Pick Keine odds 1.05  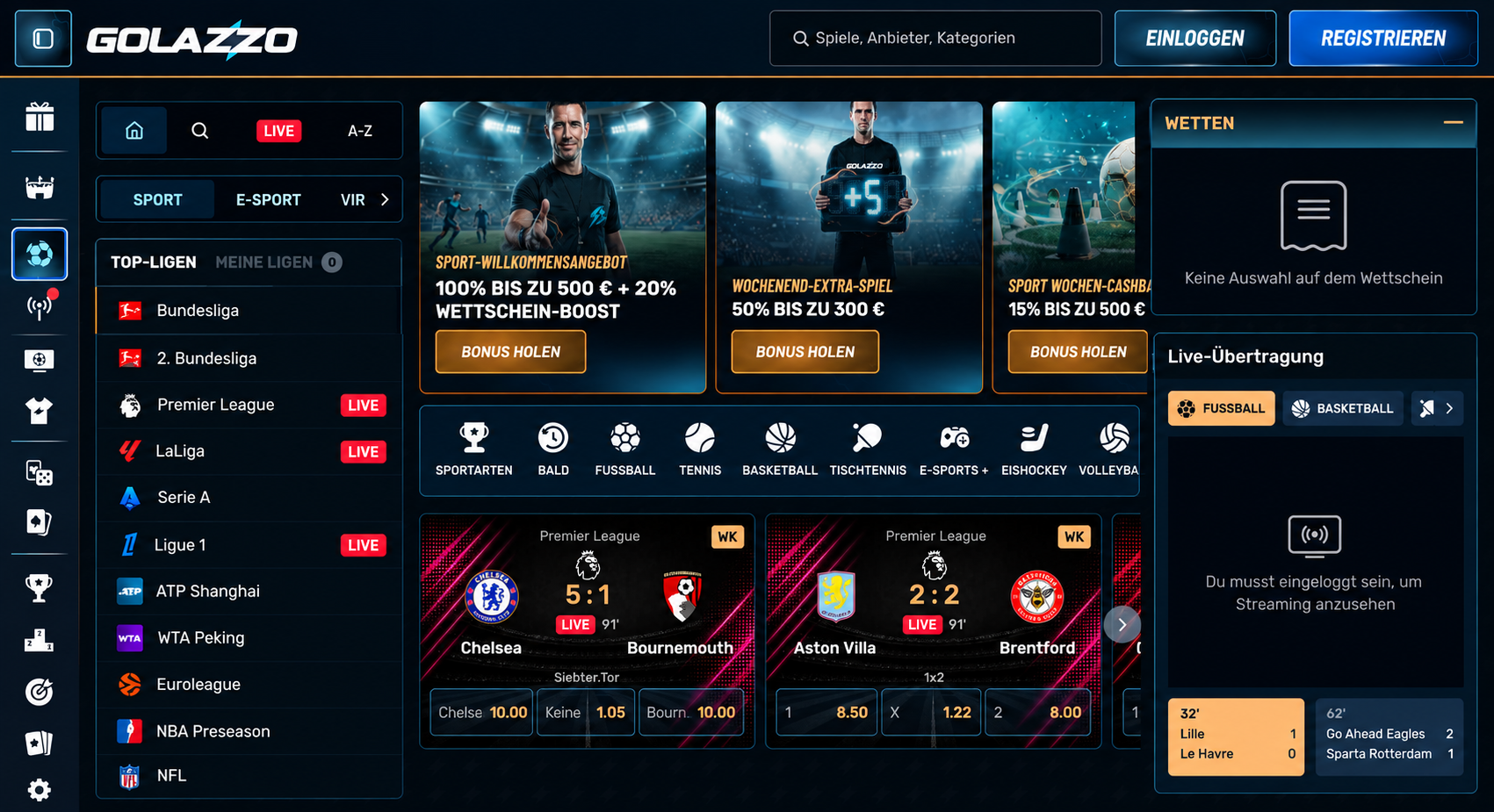pyautogui.click(x=585, y=712)
